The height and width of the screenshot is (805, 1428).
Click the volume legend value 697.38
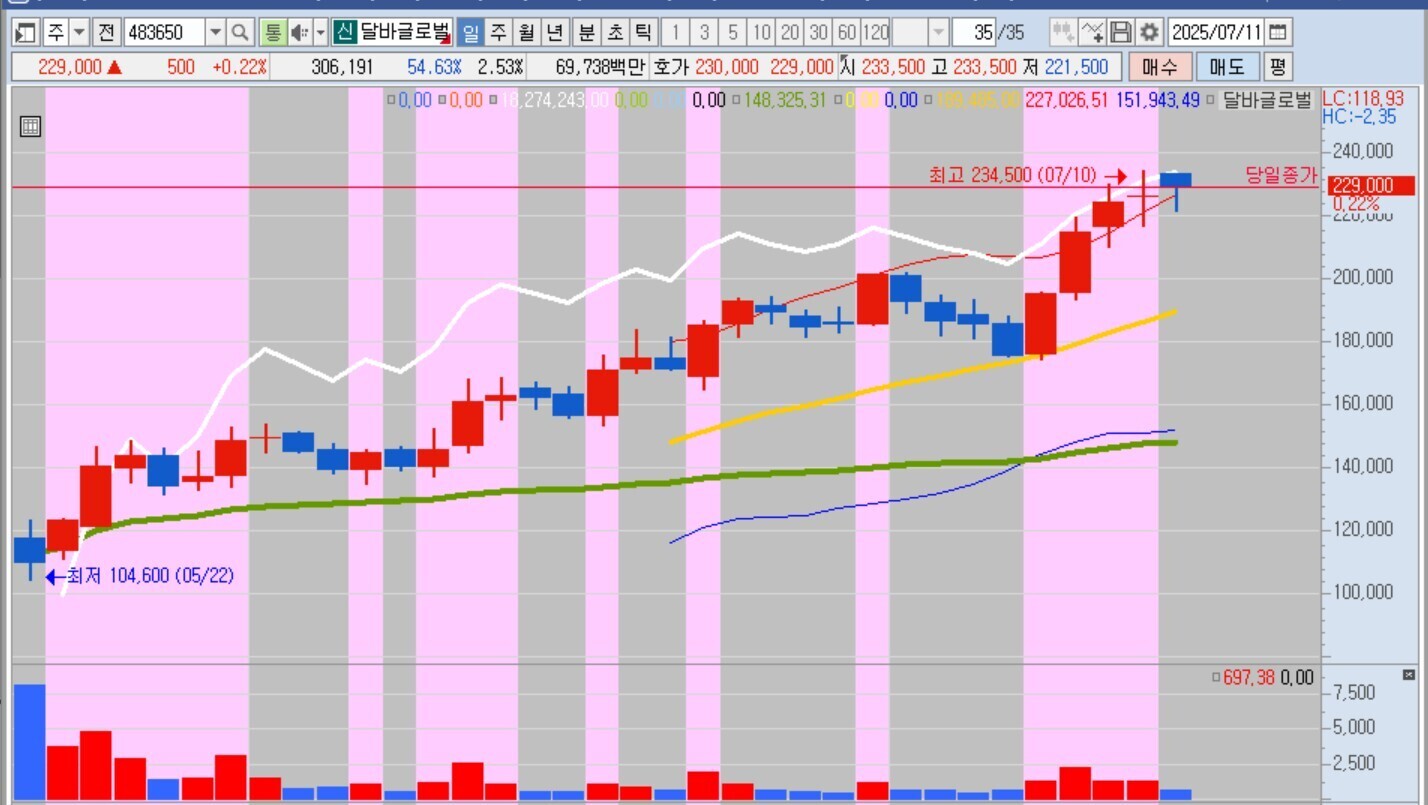(1249, 678)
